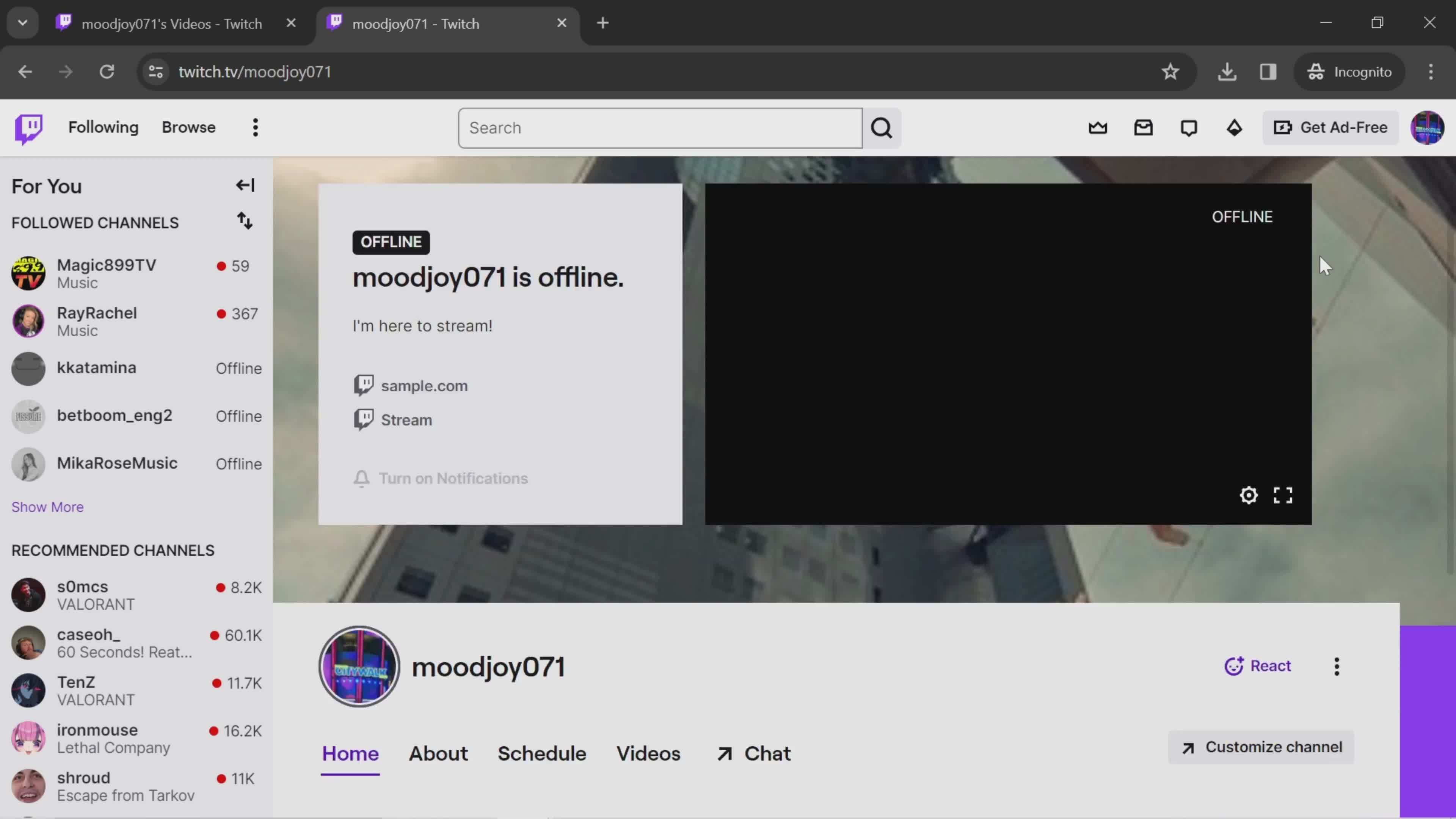Select the About tab on channel
Image resolution: width=1456 pixels, height=819 pixels.
pos(438,753)
